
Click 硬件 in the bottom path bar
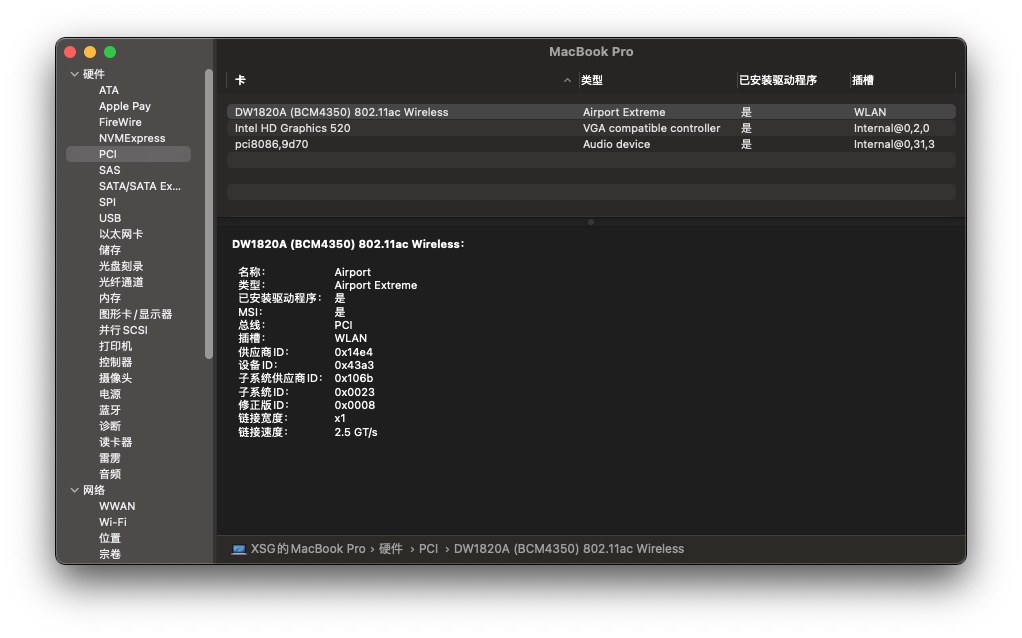(391, 549)
